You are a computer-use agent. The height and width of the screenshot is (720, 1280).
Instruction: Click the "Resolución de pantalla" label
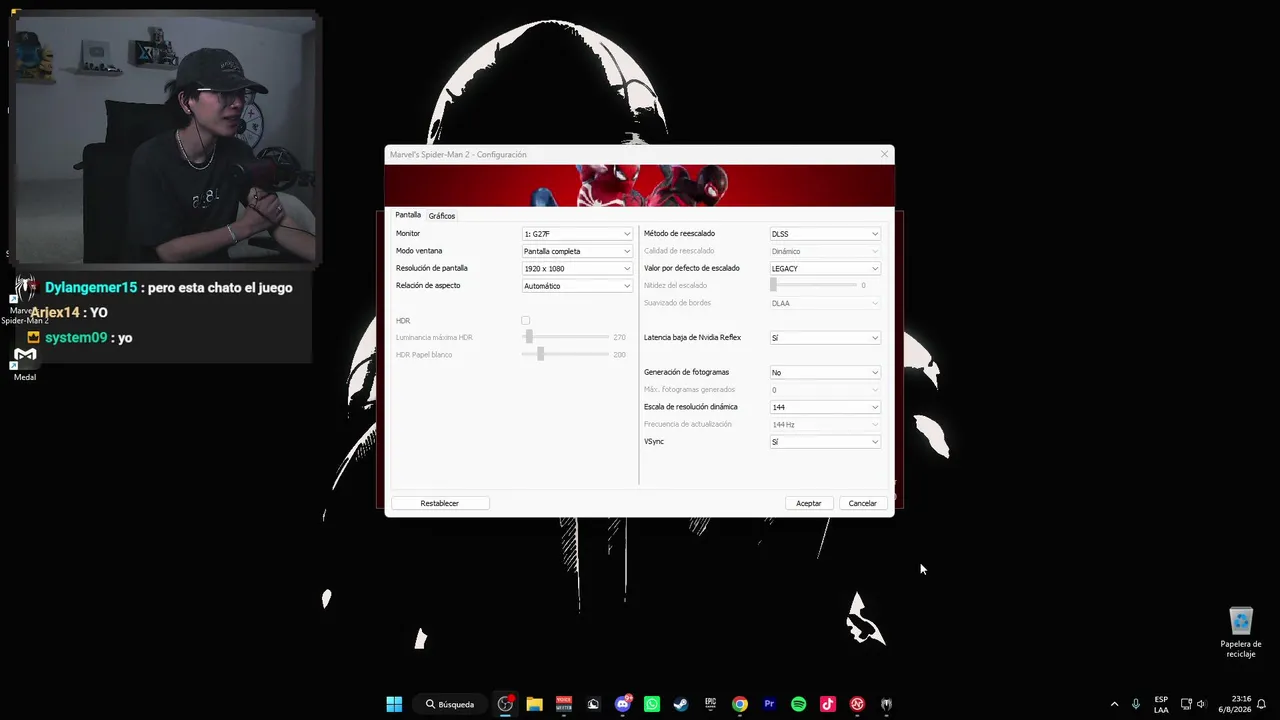[432, 268]
